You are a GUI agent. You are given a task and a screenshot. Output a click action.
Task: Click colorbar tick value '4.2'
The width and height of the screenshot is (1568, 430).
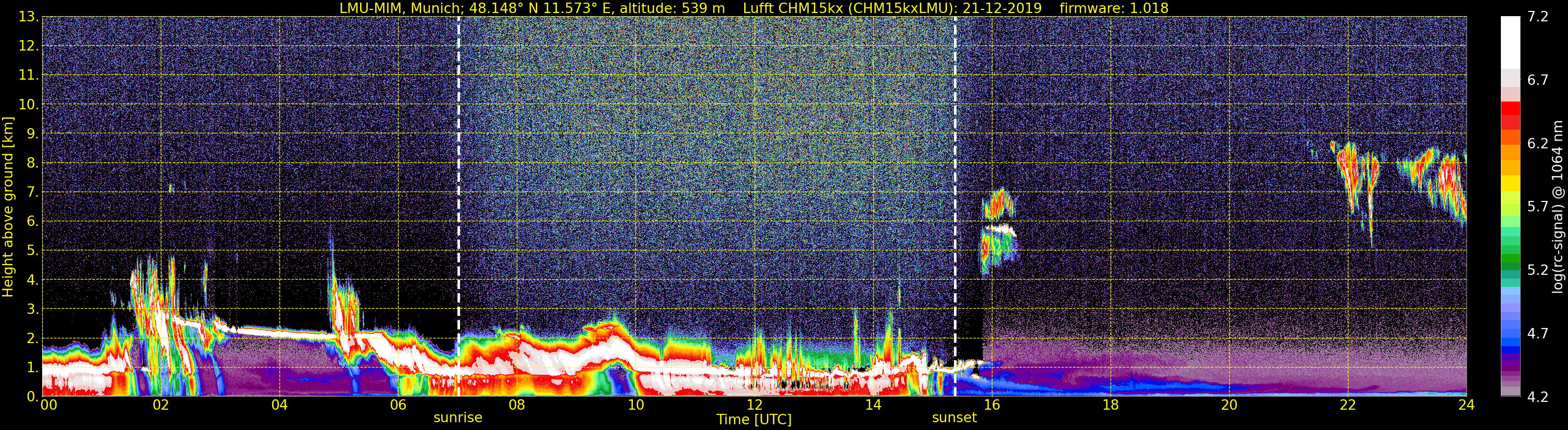[1538, 397]
